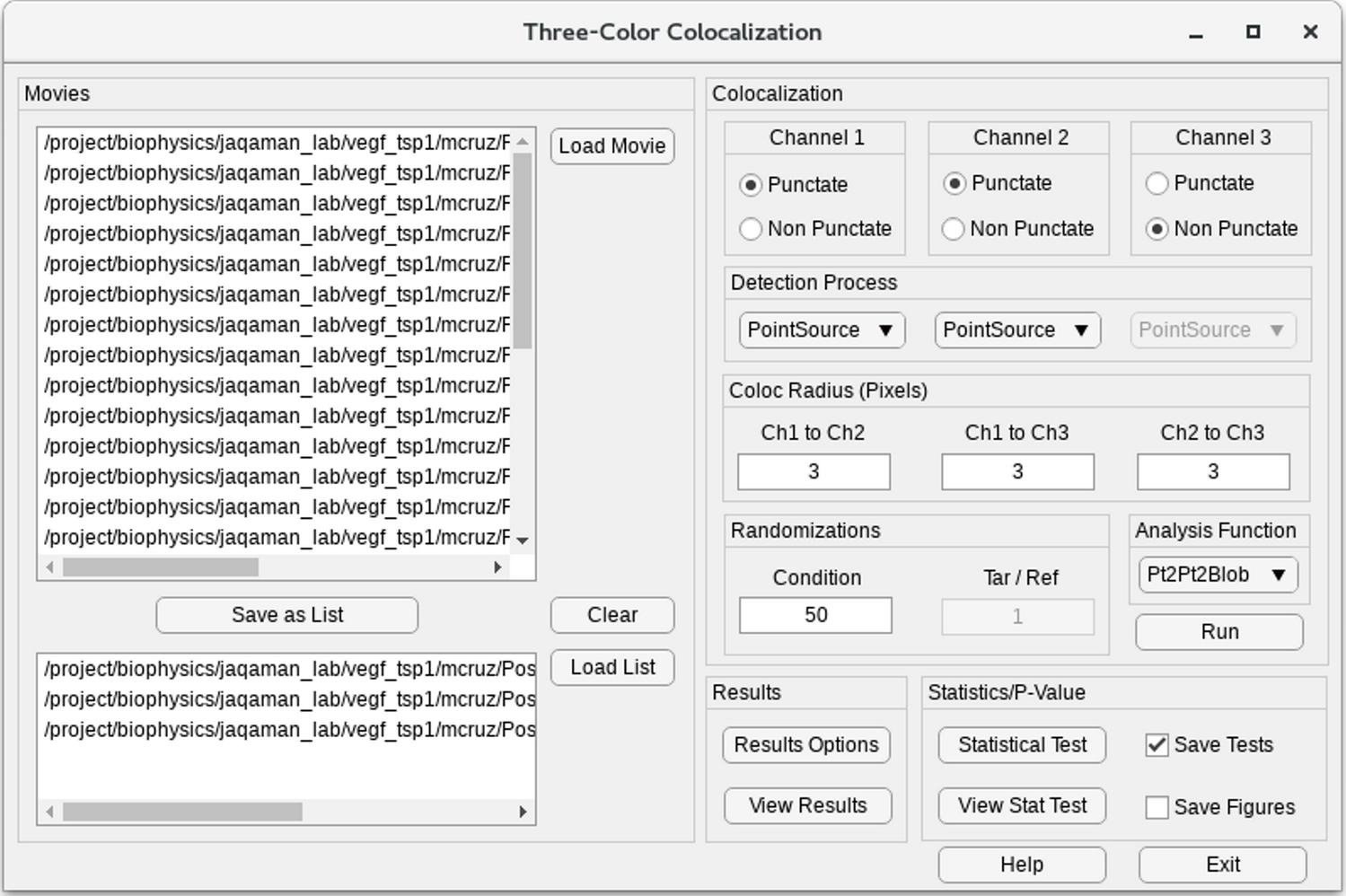This screenshot has width=1346, height=896.
Task: Select Non Punctate for Channel 1
Action: coord(751,229)
